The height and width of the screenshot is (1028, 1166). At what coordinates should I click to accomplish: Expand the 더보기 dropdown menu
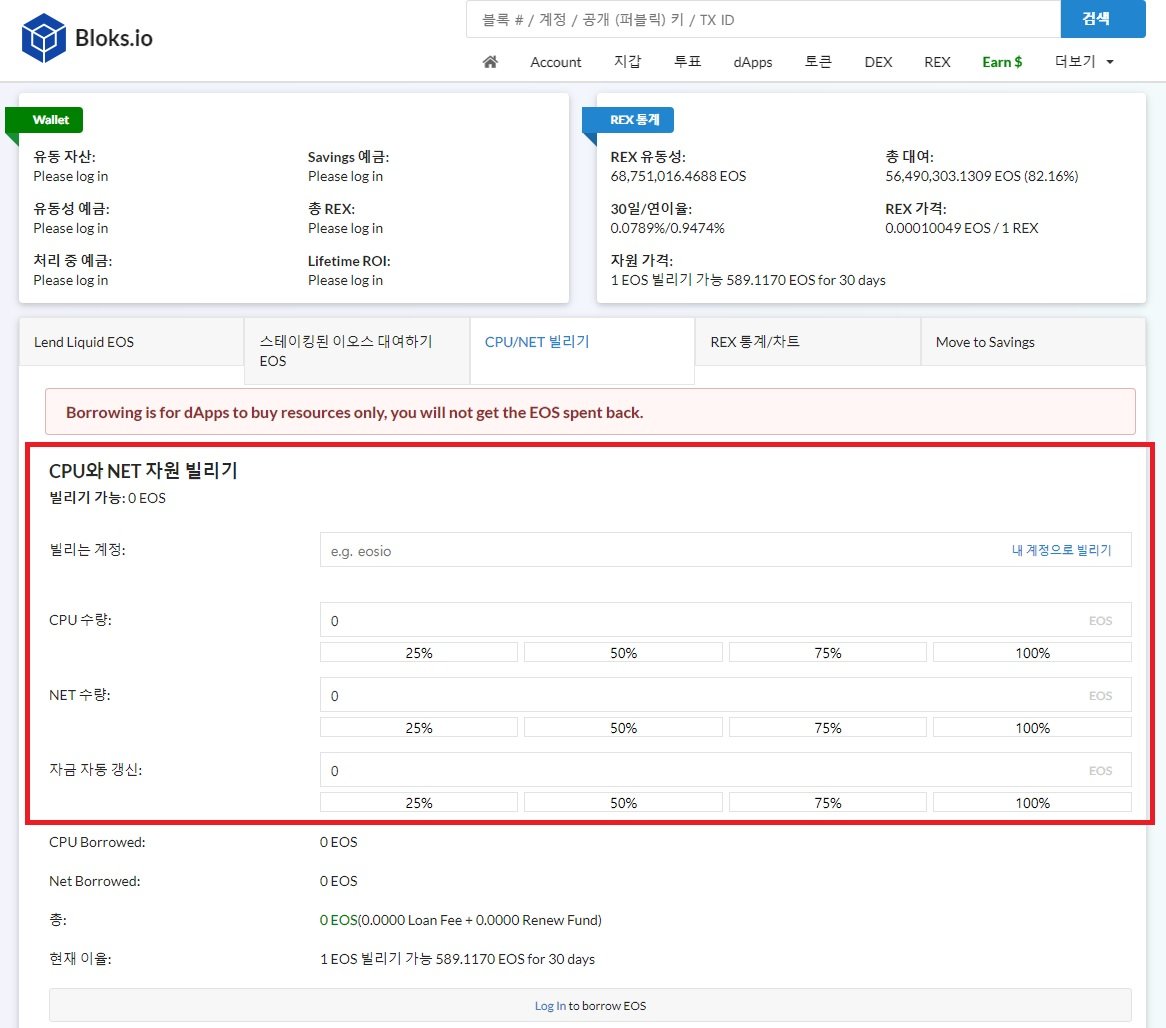click(1084, 62)
